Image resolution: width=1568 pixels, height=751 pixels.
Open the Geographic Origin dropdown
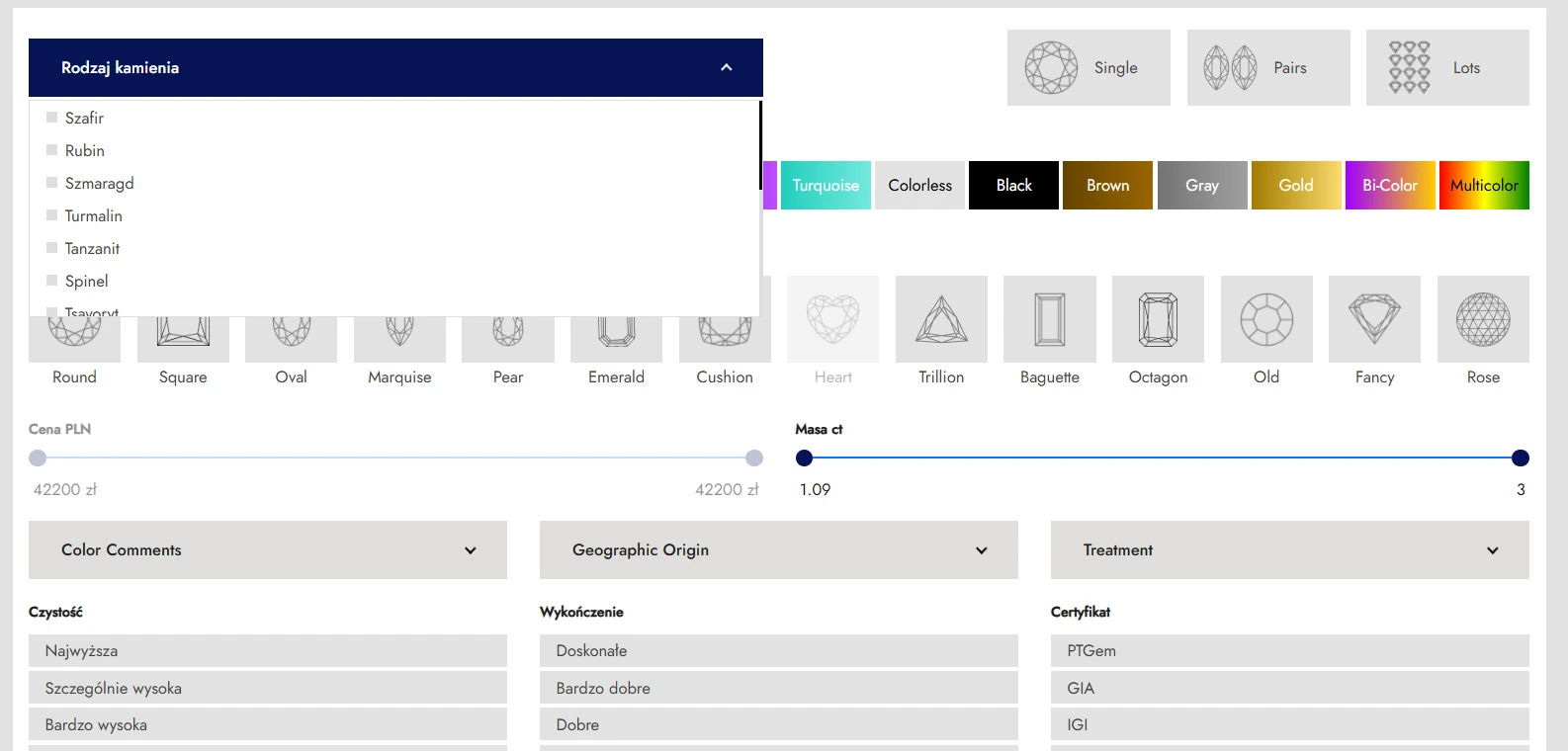coord(779,549)
